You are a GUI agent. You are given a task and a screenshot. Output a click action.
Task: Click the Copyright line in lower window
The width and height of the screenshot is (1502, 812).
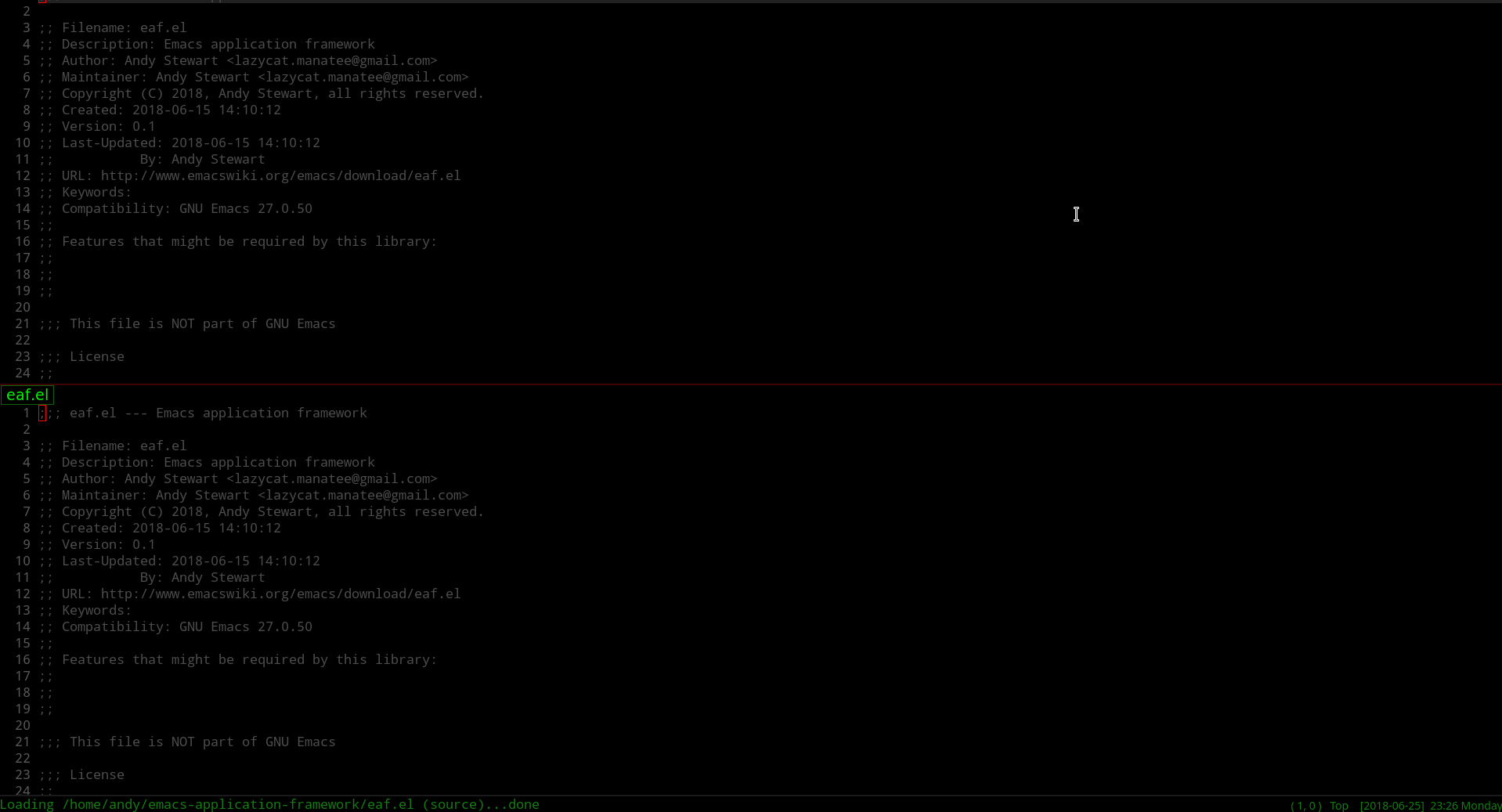262,511
